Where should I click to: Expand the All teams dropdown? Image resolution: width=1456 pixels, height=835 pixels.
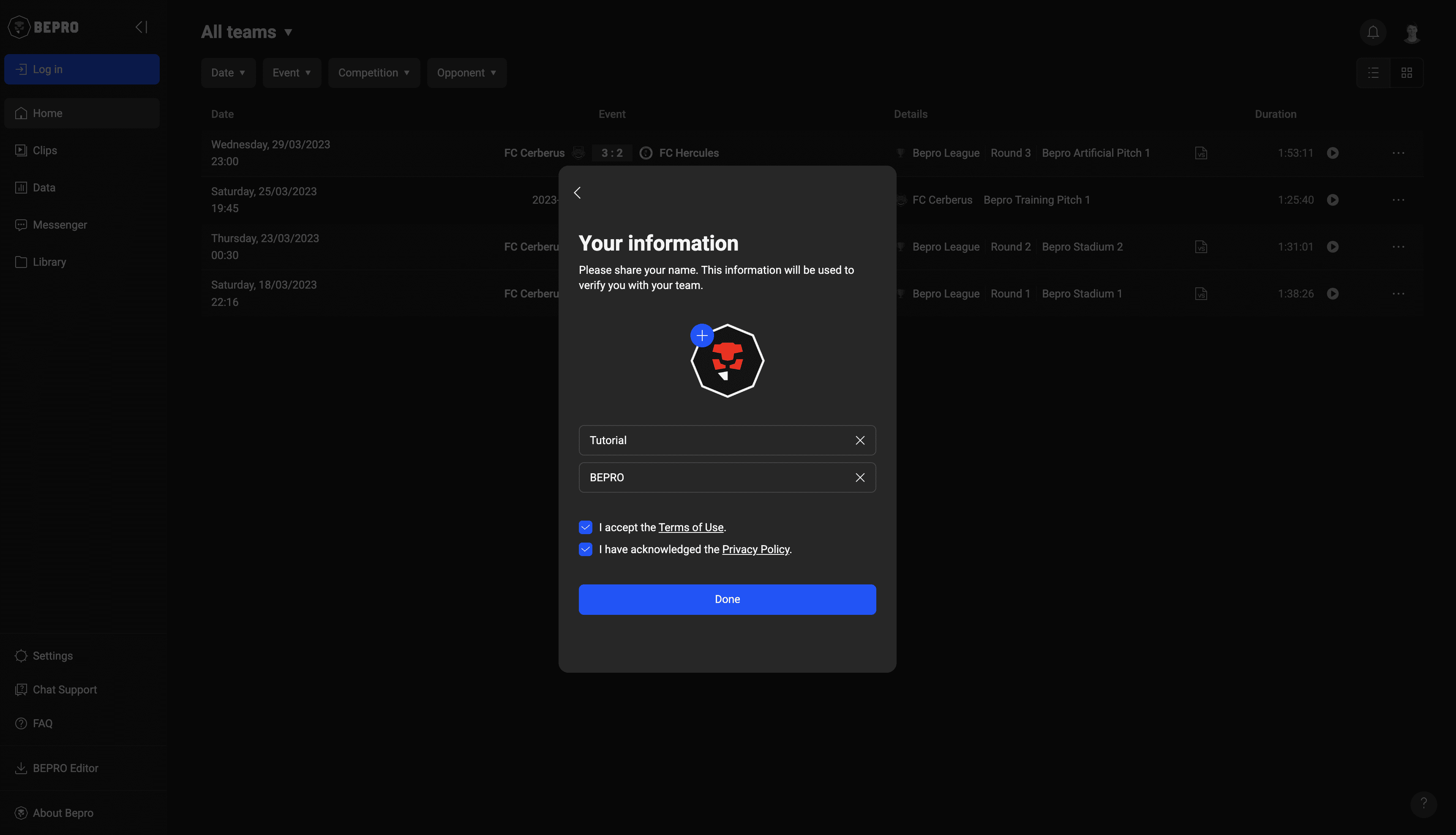(x=247, y=32)
